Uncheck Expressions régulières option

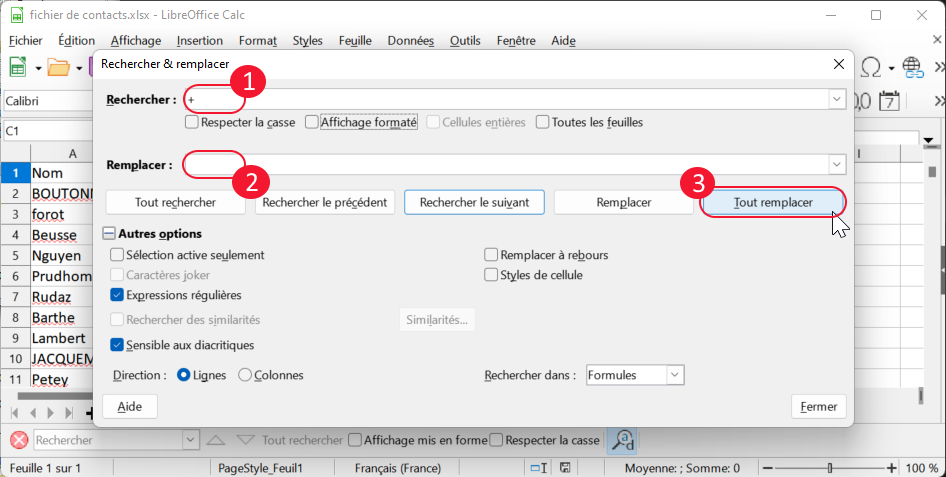[x=118, y=295]
